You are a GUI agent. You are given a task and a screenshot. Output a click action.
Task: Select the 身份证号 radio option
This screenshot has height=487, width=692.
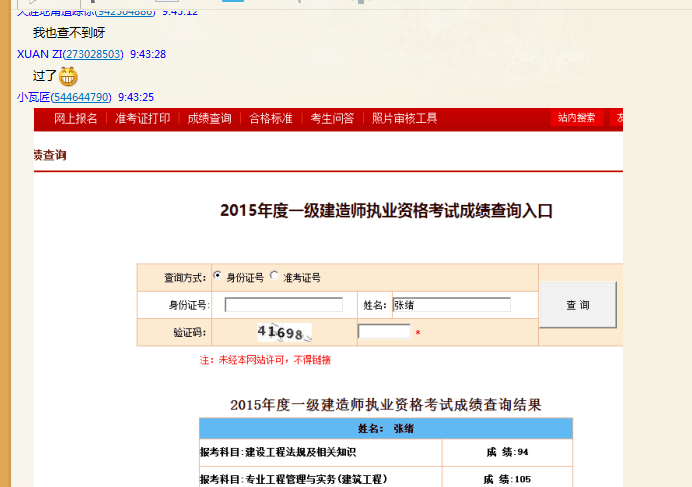tap(218, 276)
